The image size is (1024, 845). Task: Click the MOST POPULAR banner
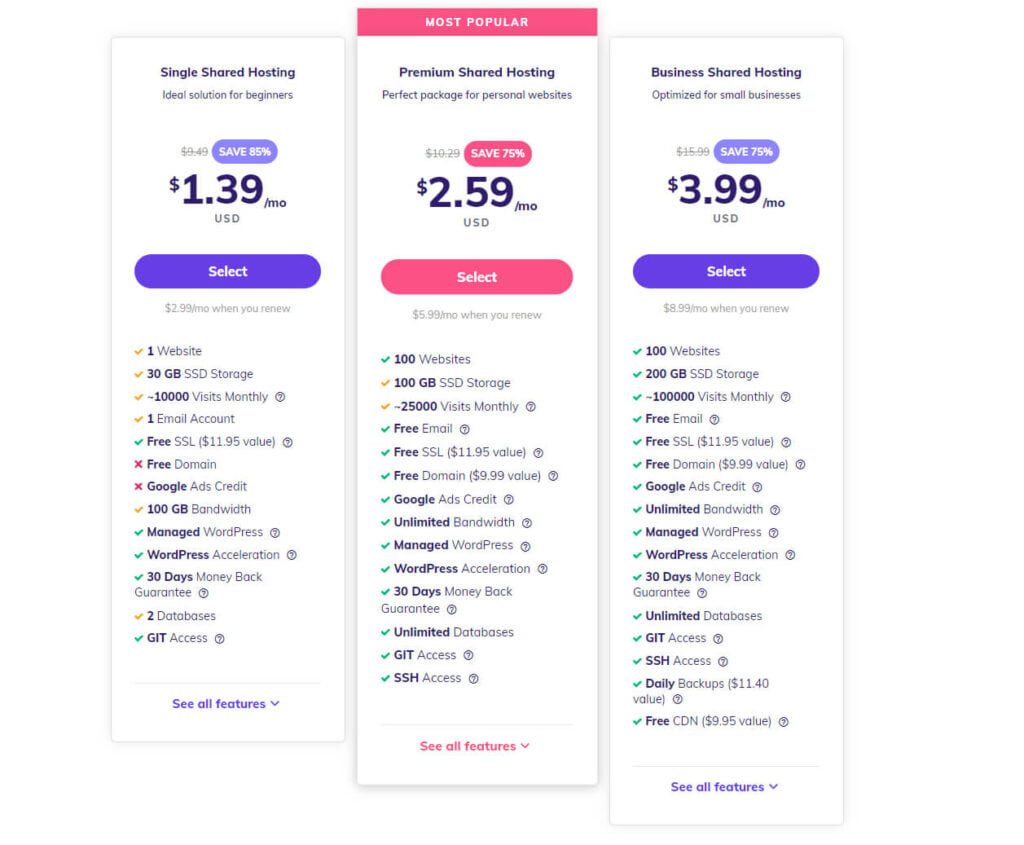[477, 22]
